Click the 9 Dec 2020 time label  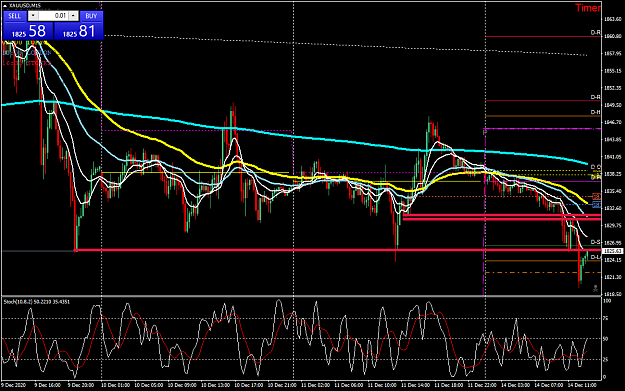click(x=13, y=385)
